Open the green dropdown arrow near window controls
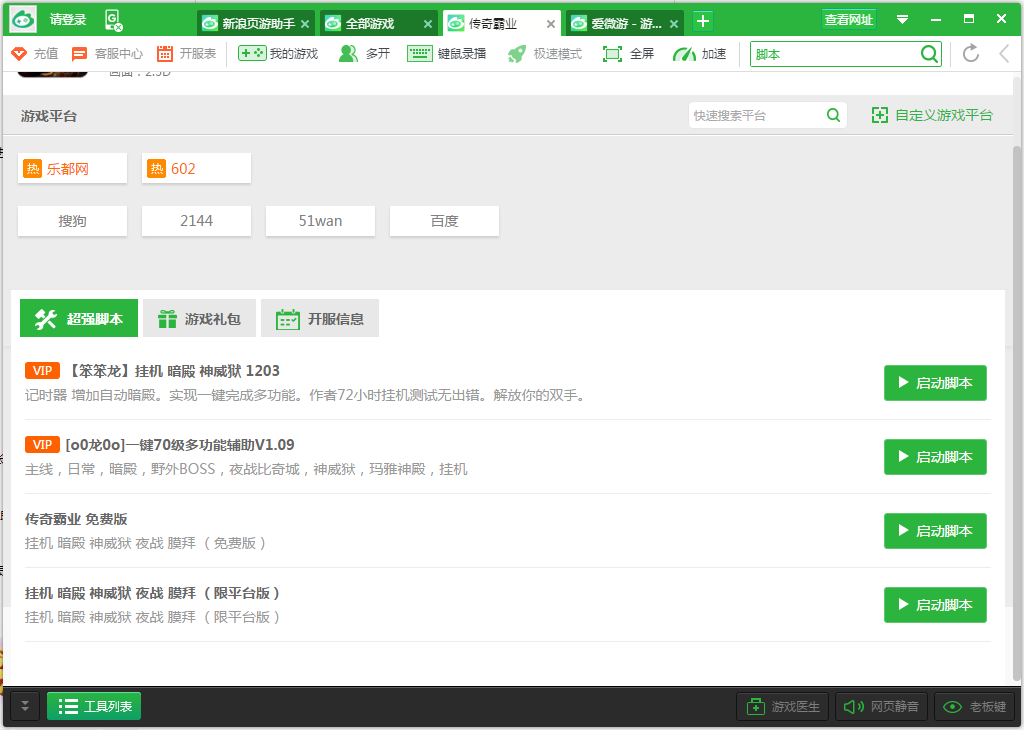Viewport: 1024px width, 730px height. [904, 18]
